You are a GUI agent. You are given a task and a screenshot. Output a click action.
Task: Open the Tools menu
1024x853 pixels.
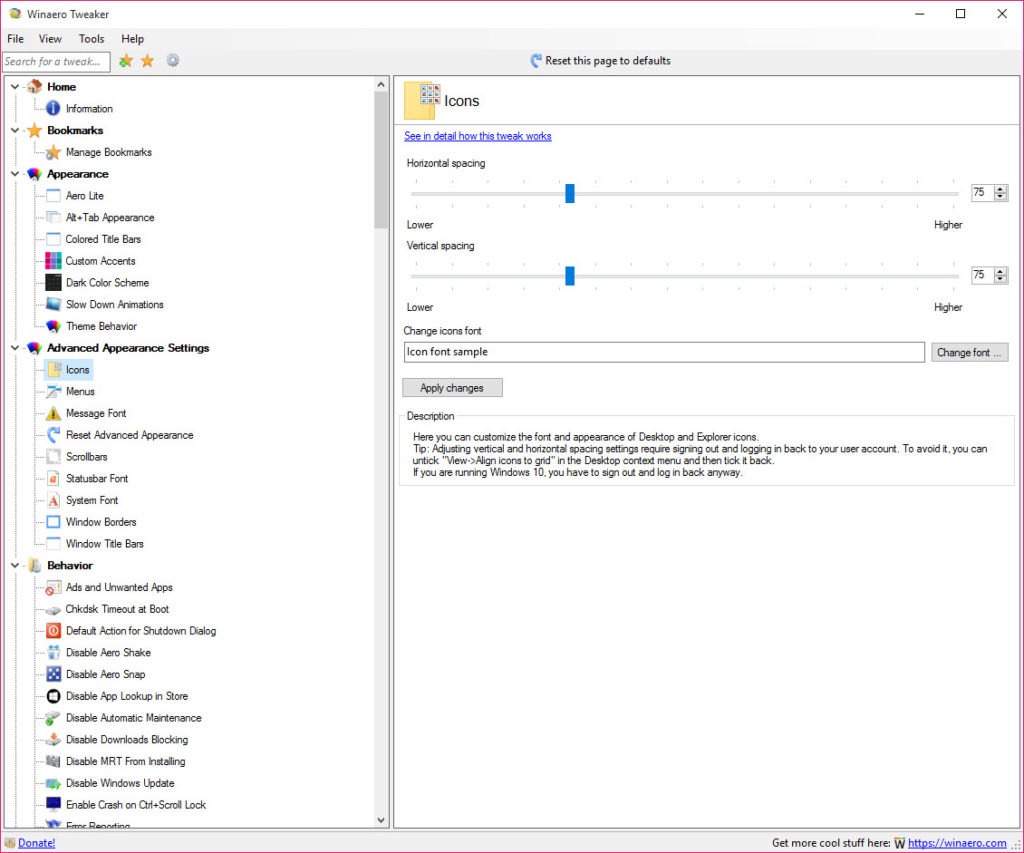tap(91, 39)
